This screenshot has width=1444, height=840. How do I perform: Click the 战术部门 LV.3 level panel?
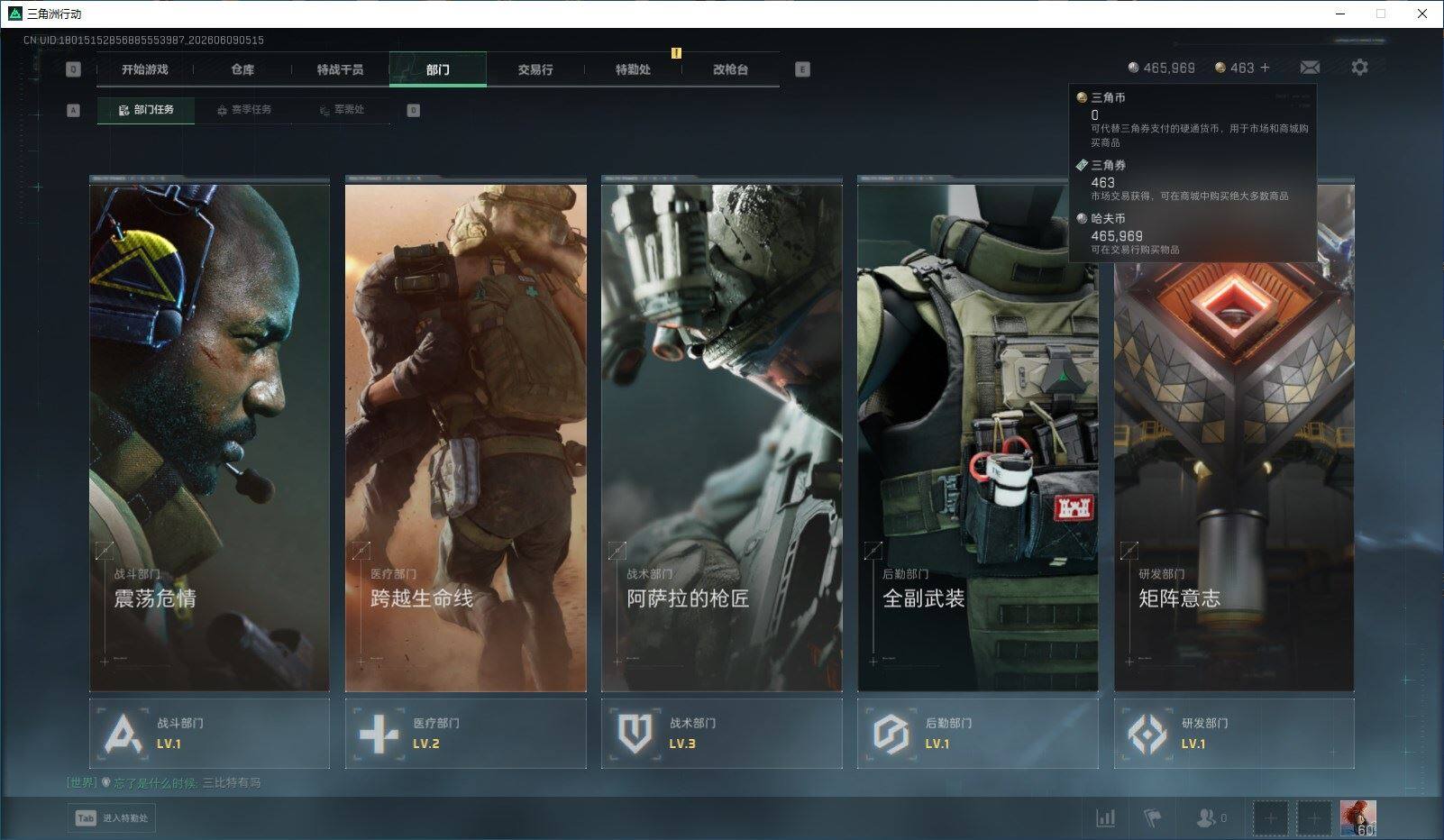(x=722, y=734)
